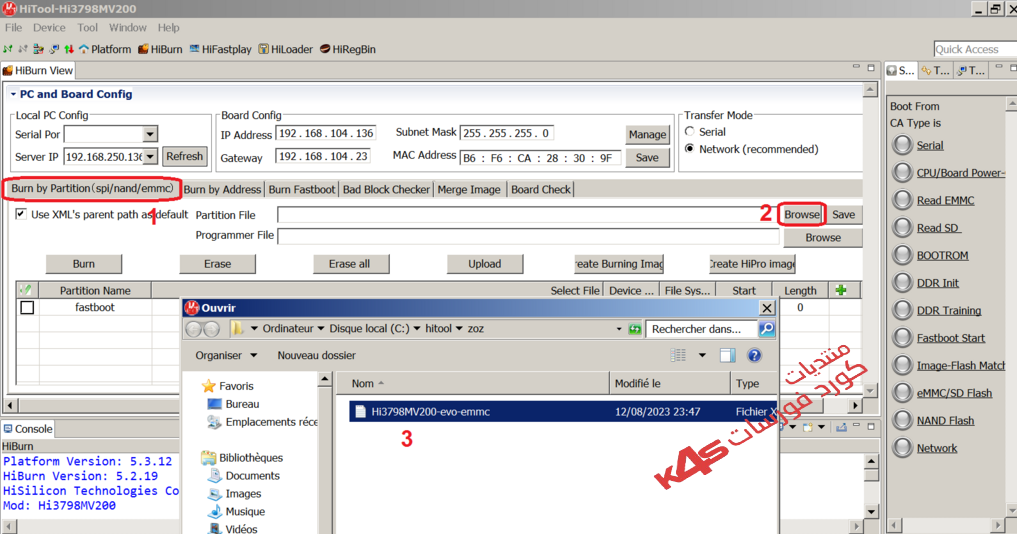The width and height of the screenshot is (1017, 534).
Task: Click the round button beside eMMC/SD Flash
Action: (902, 392)
